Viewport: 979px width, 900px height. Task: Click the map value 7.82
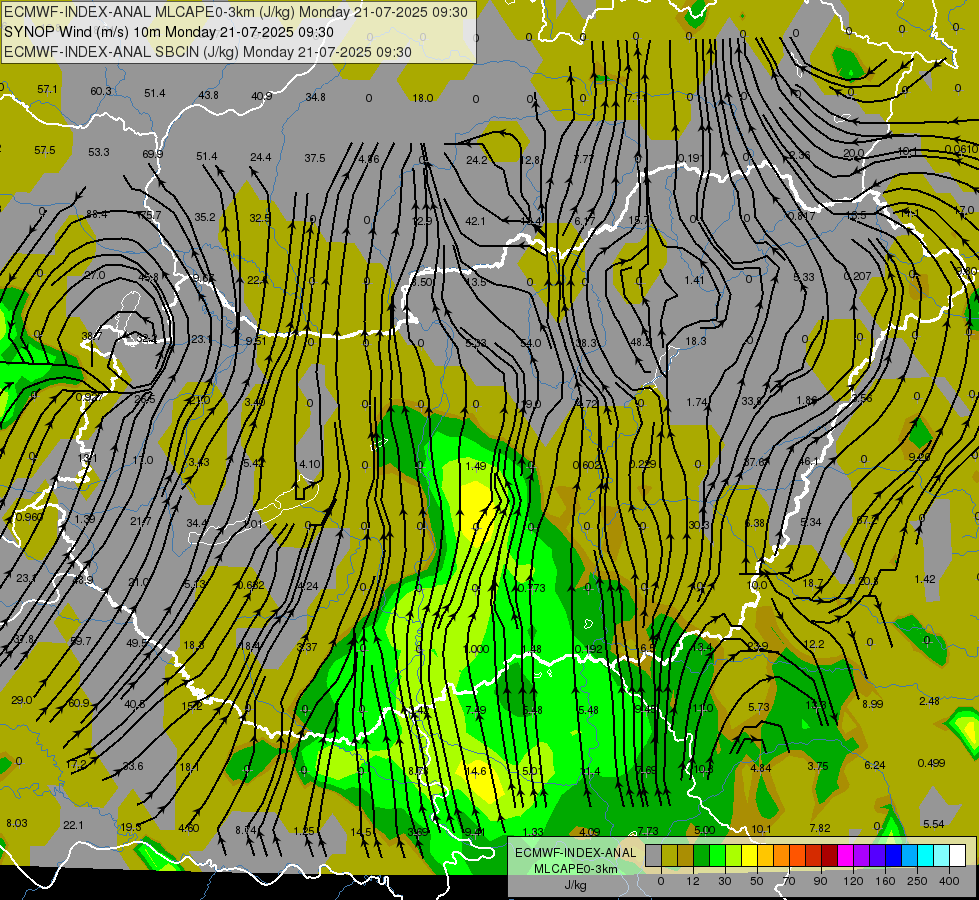820,828
